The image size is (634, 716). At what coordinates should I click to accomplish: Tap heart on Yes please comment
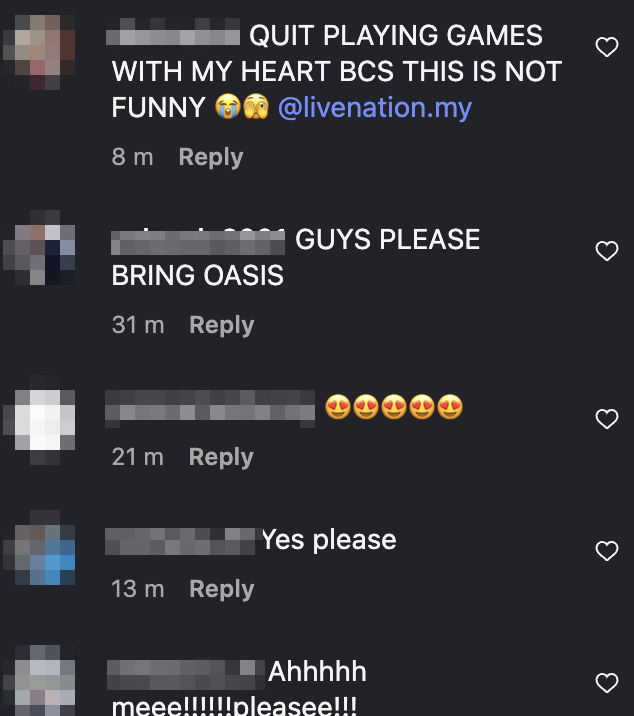pos(607,551)
